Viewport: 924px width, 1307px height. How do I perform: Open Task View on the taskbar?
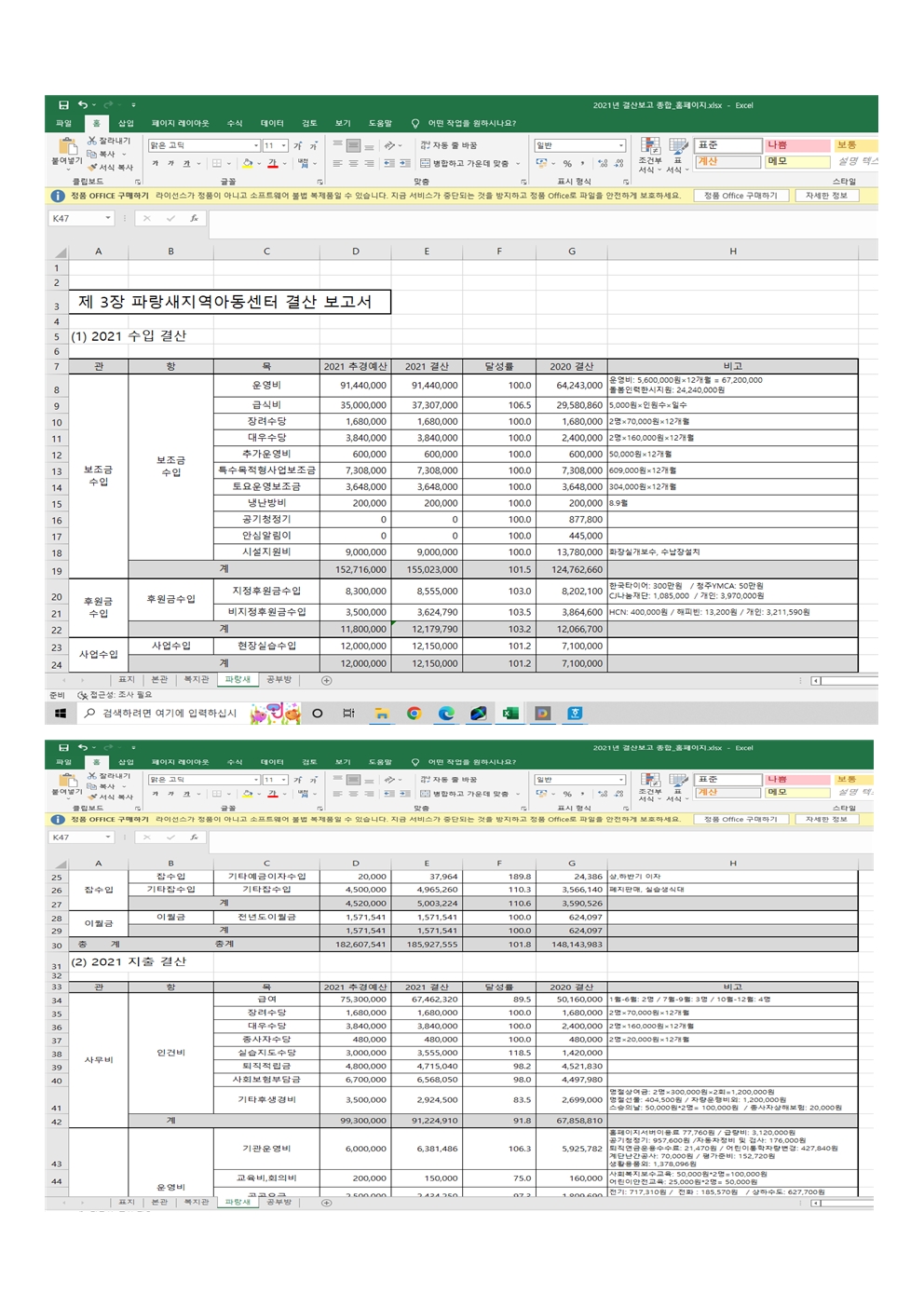coord(348,714)
